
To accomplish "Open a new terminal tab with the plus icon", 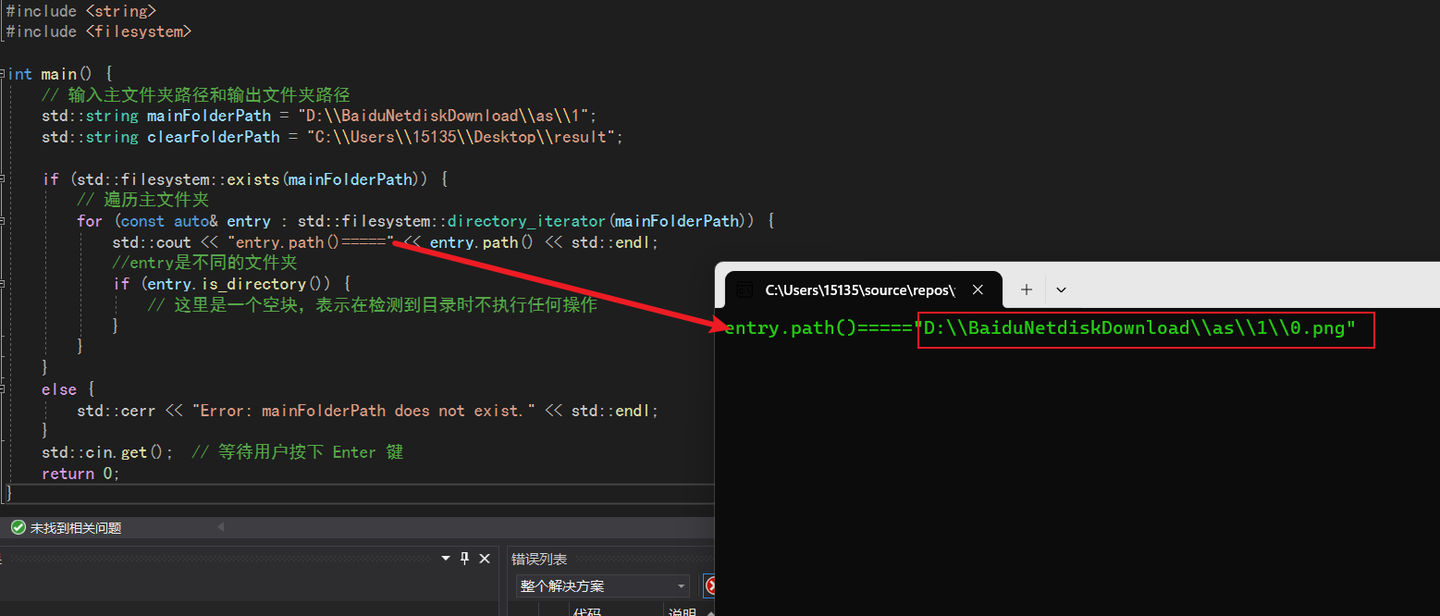I will click(x=1026, y=289).
